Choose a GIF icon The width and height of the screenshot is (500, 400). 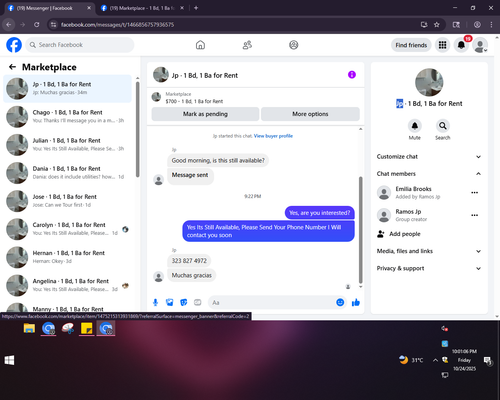[x=198, y=302]
